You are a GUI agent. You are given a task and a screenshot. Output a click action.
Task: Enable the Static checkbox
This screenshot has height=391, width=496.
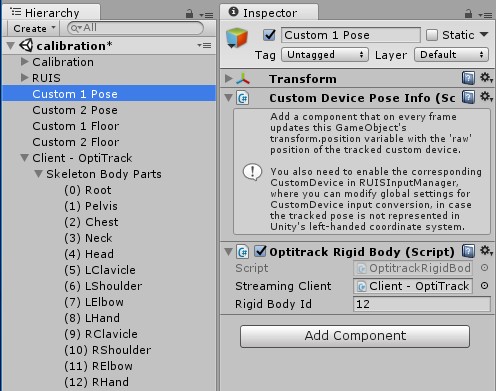432,35
